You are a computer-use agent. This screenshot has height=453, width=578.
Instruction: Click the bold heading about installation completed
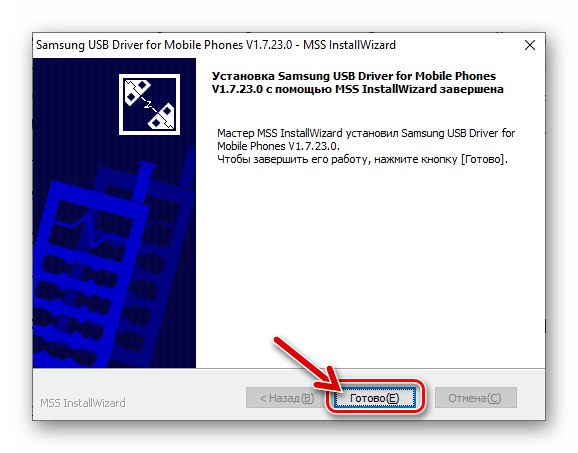358,82
